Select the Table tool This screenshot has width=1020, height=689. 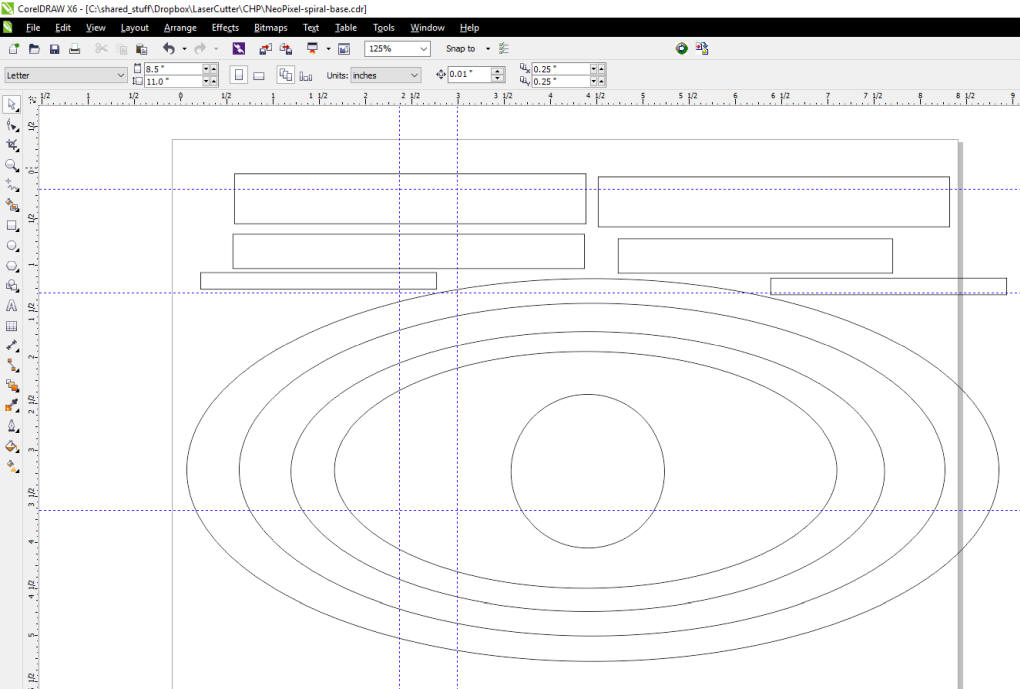pos(12,326)
